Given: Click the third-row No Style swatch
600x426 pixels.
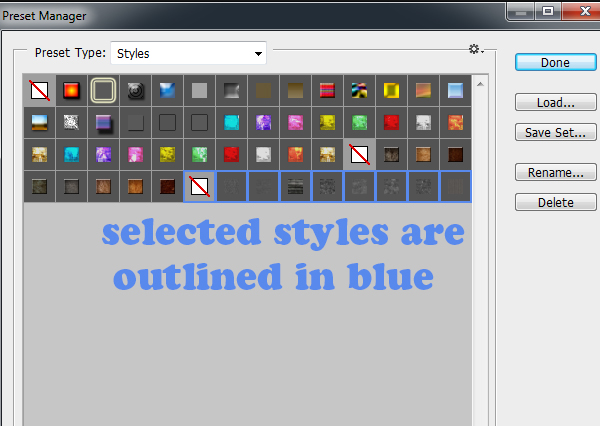Looking at the screenshot, I should pyautogui.click(x=360, y=155).
